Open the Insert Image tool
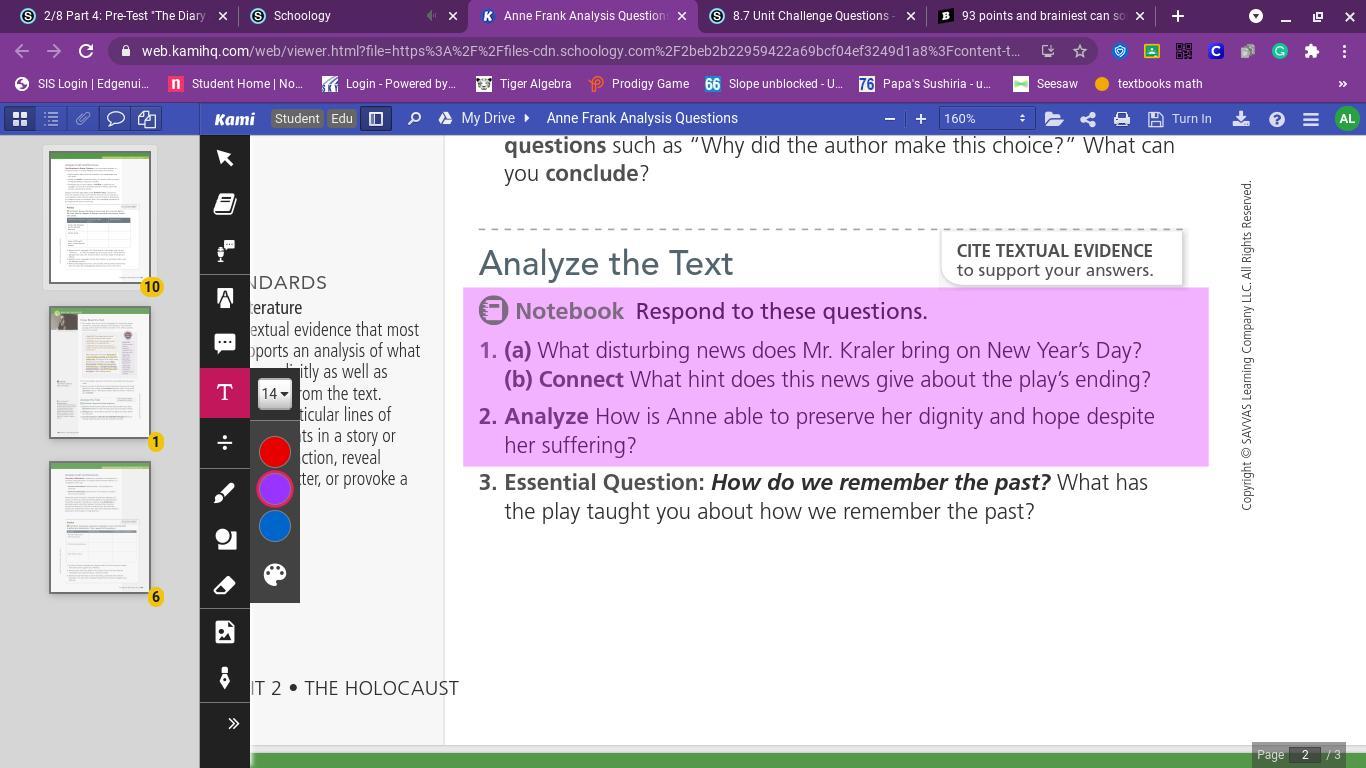Viewport: 1366px width, 768px height. (225, 632)
